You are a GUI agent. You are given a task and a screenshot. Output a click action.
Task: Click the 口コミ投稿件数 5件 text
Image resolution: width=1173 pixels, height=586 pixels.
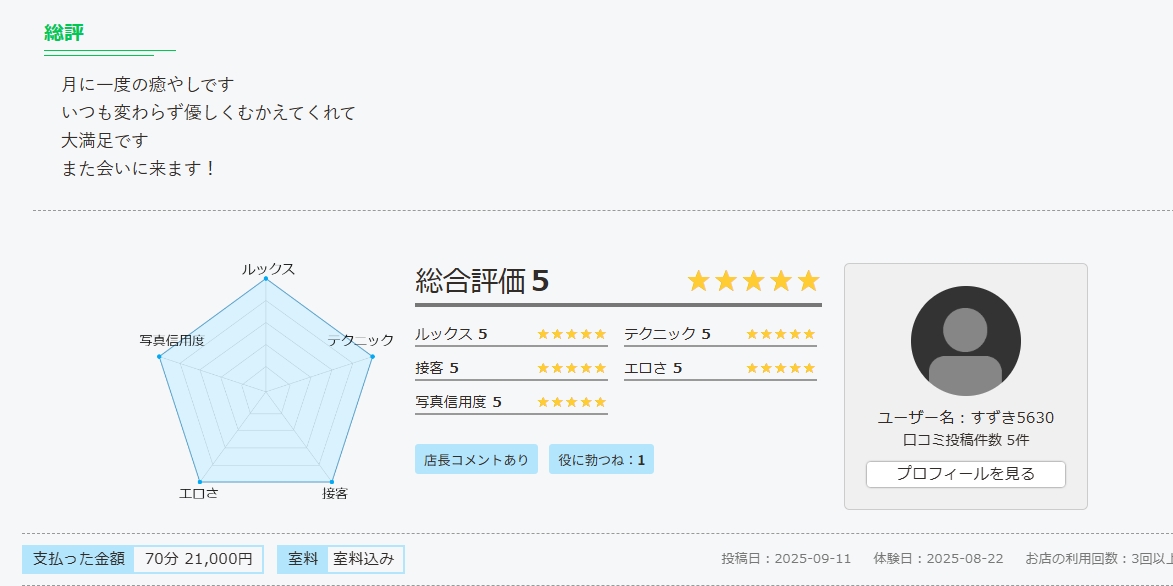[x=966, y=440]
